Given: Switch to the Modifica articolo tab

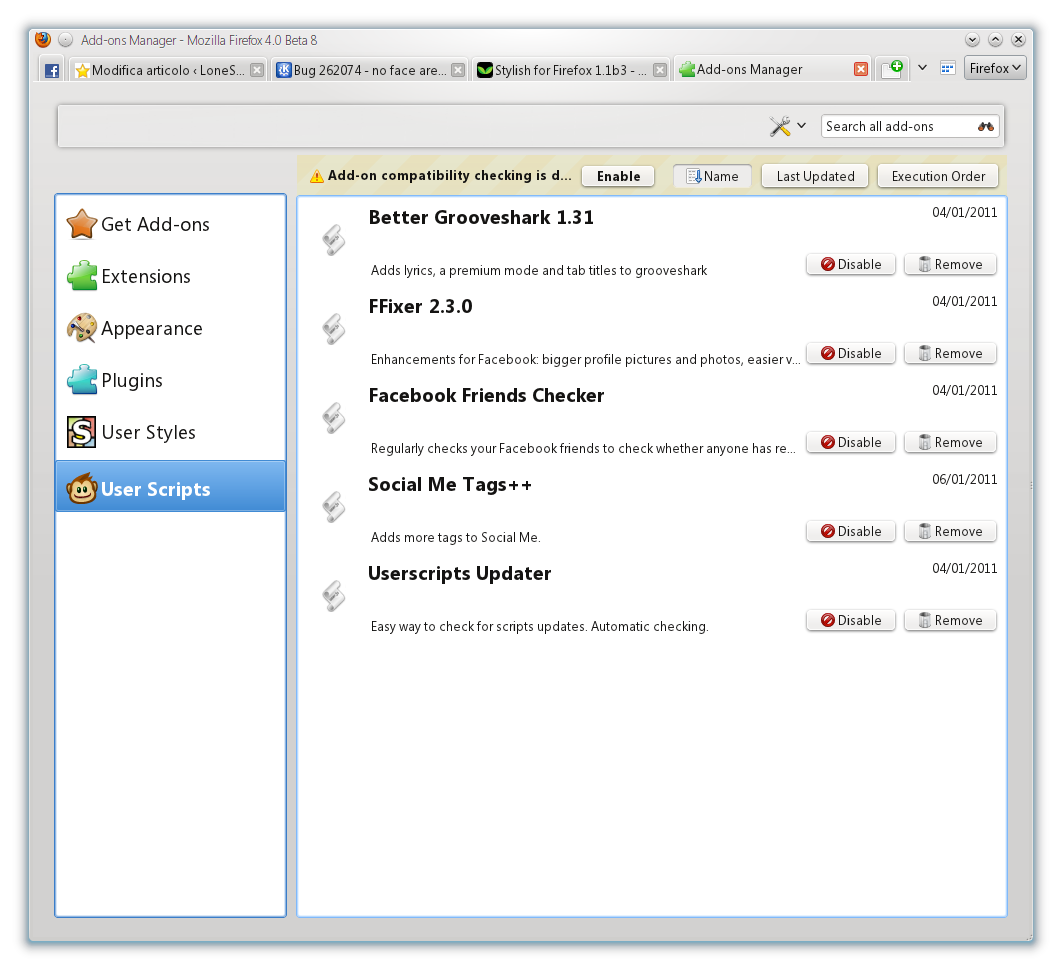Looking at the screenshot, I should 168,70.
